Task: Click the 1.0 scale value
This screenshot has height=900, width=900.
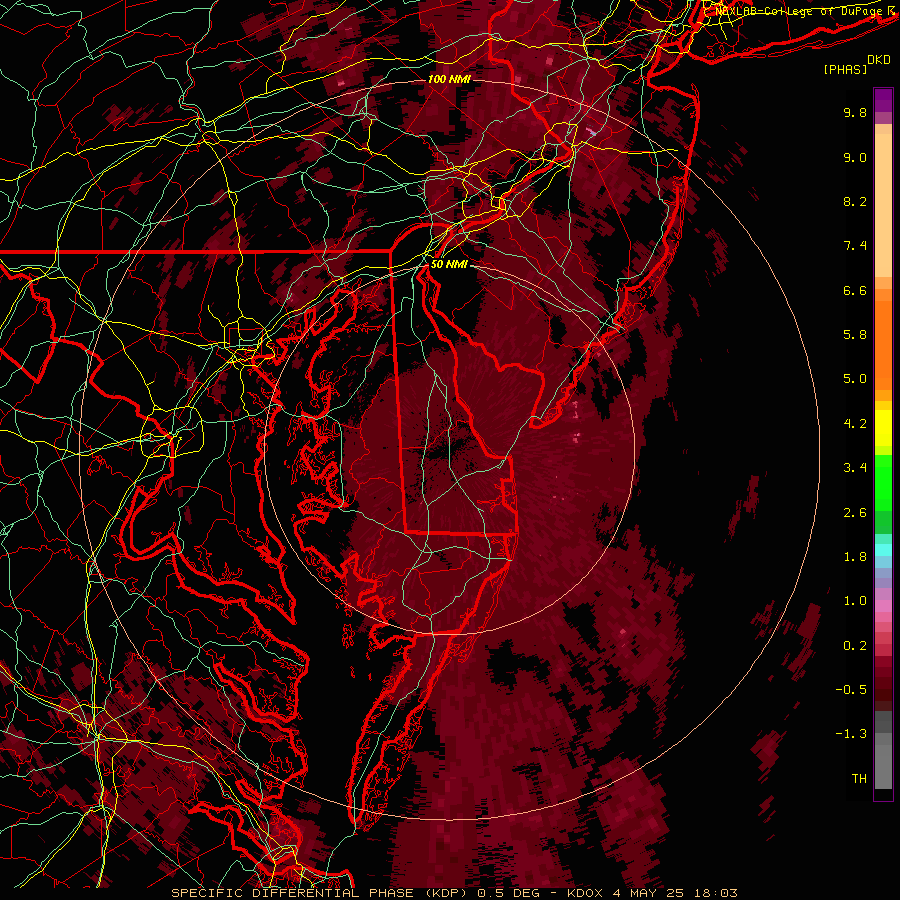Action: [x=855, y=601]
